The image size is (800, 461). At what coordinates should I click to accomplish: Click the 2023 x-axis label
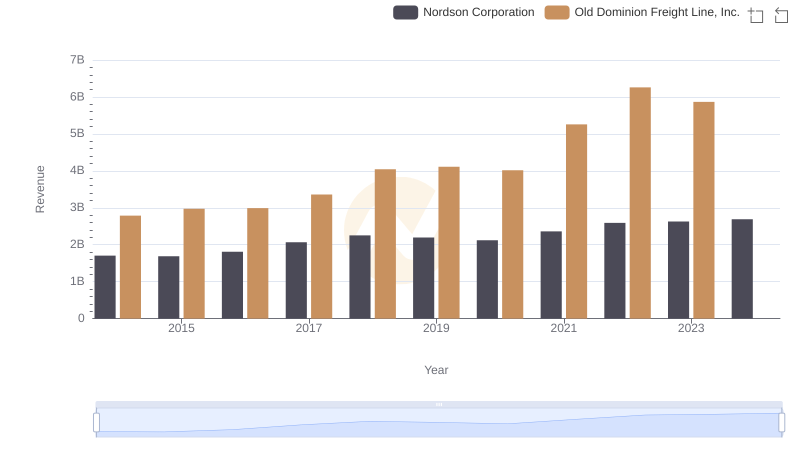pyautogui.click(x=691, y=328)
